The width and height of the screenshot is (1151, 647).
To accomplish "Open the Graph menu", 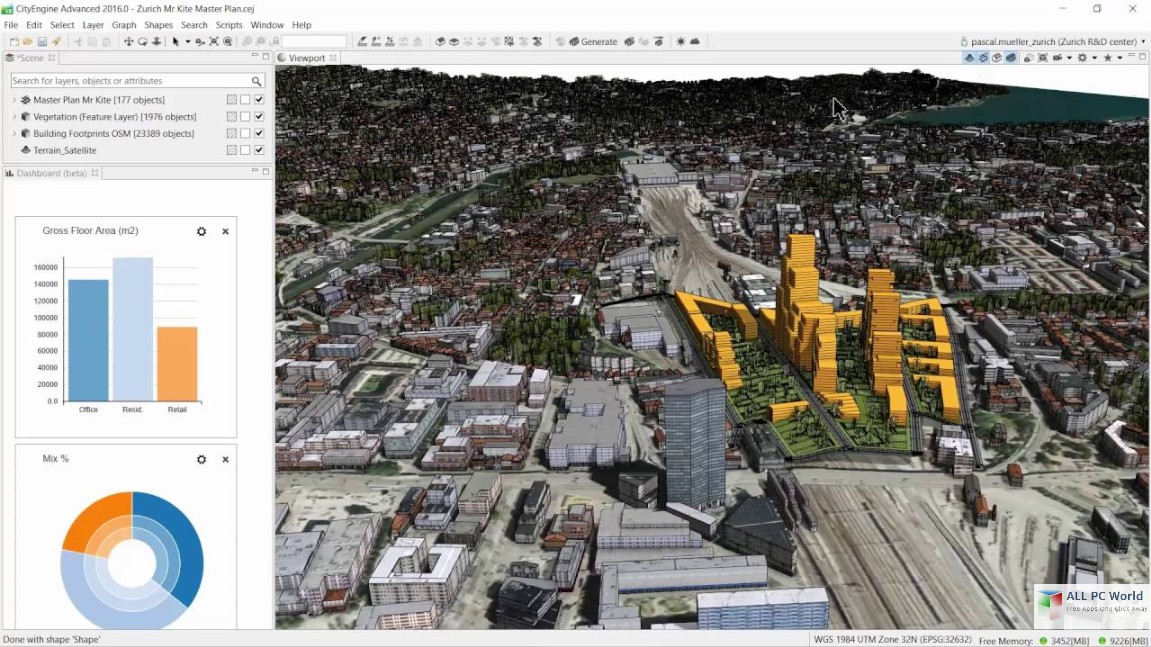I will point(124,25).
